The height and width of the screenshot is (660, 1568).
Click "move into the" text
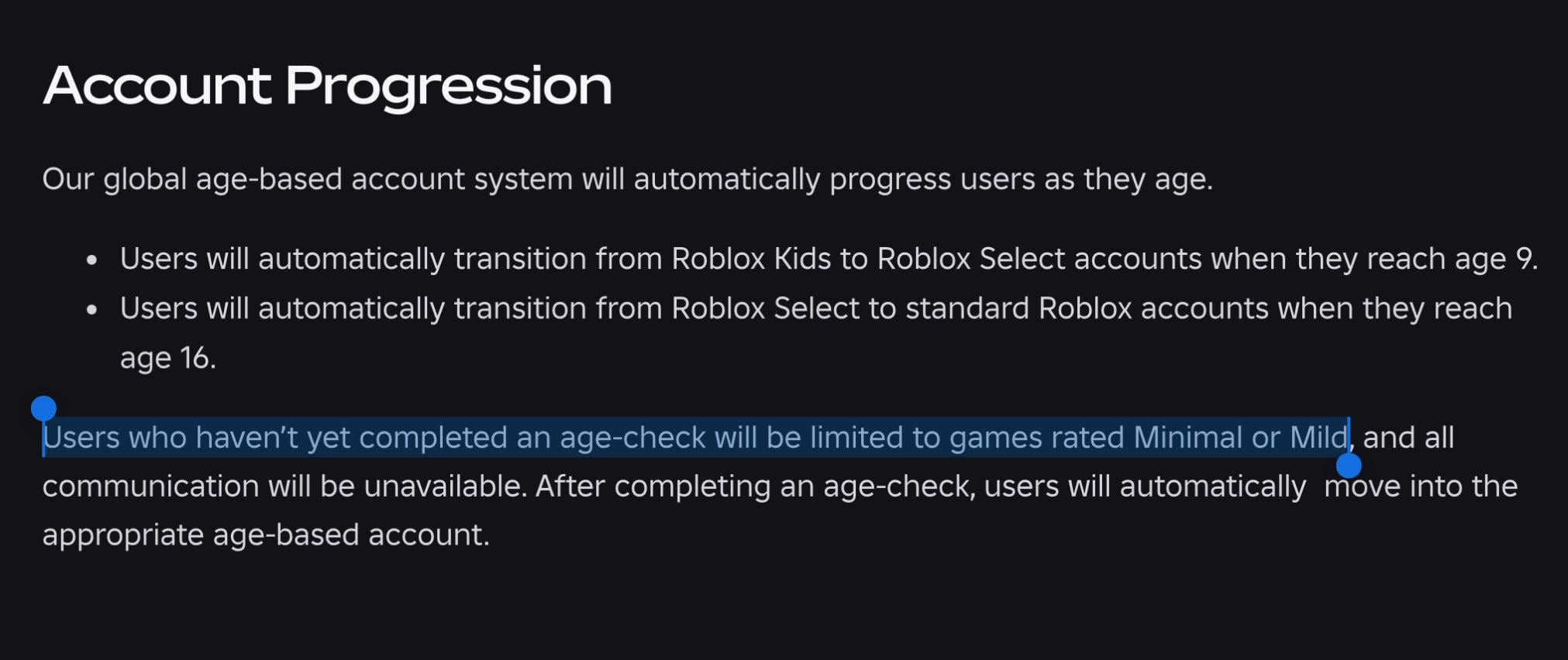pyautogui.click(x=1420, y=486)
